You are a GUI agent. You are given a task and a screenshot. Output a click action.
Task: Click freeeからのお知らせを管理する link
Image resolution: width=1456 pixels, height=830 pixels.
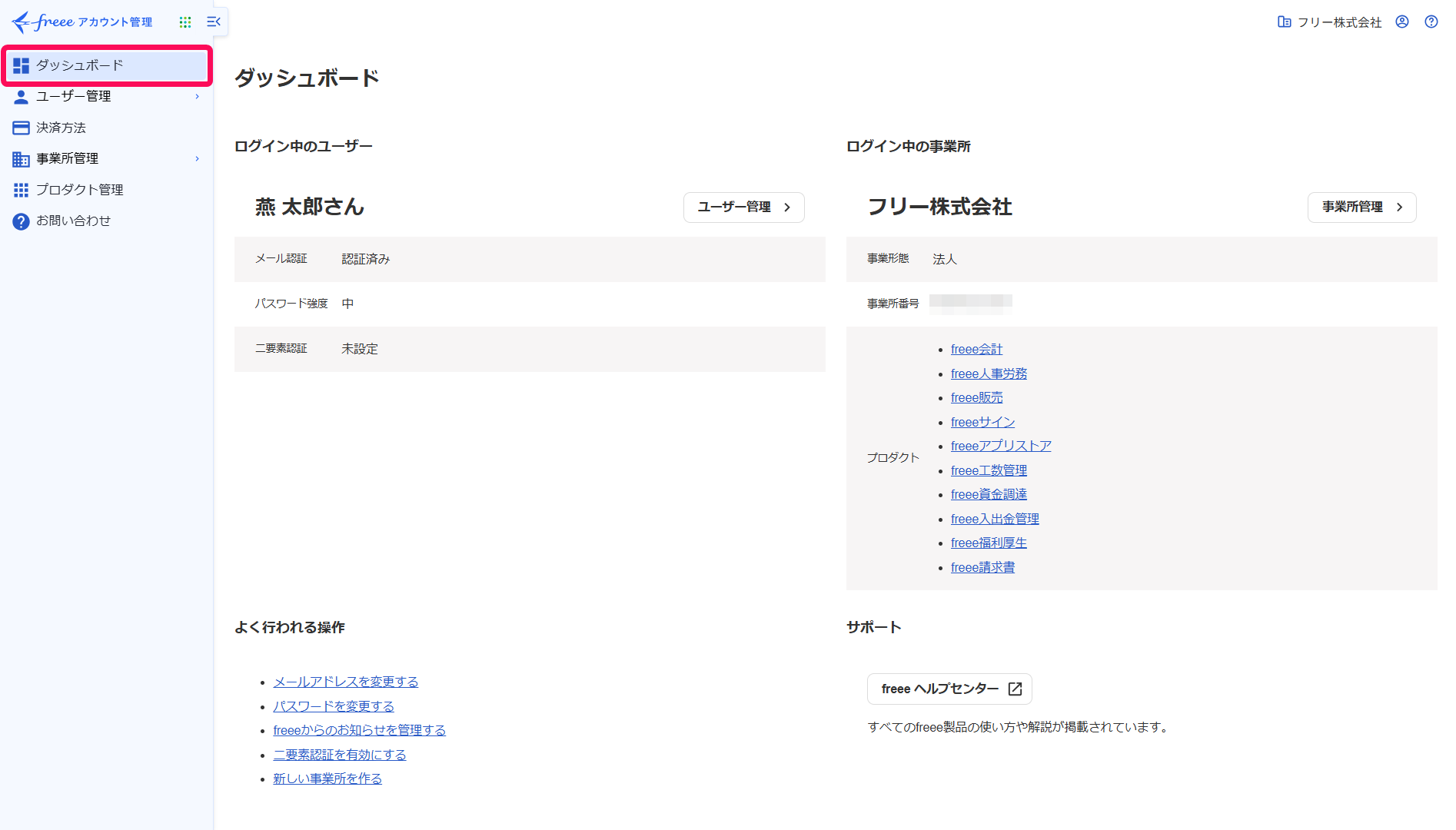click(359, 731)
